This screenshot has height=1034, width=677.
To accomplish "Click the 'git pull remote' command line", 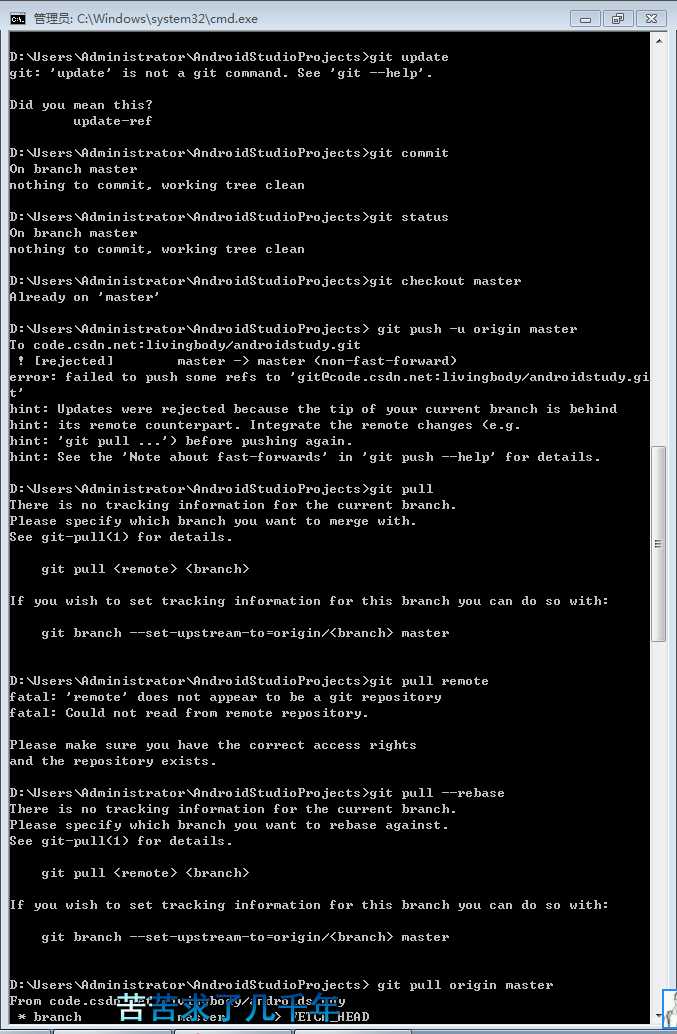I will point(249,681).
